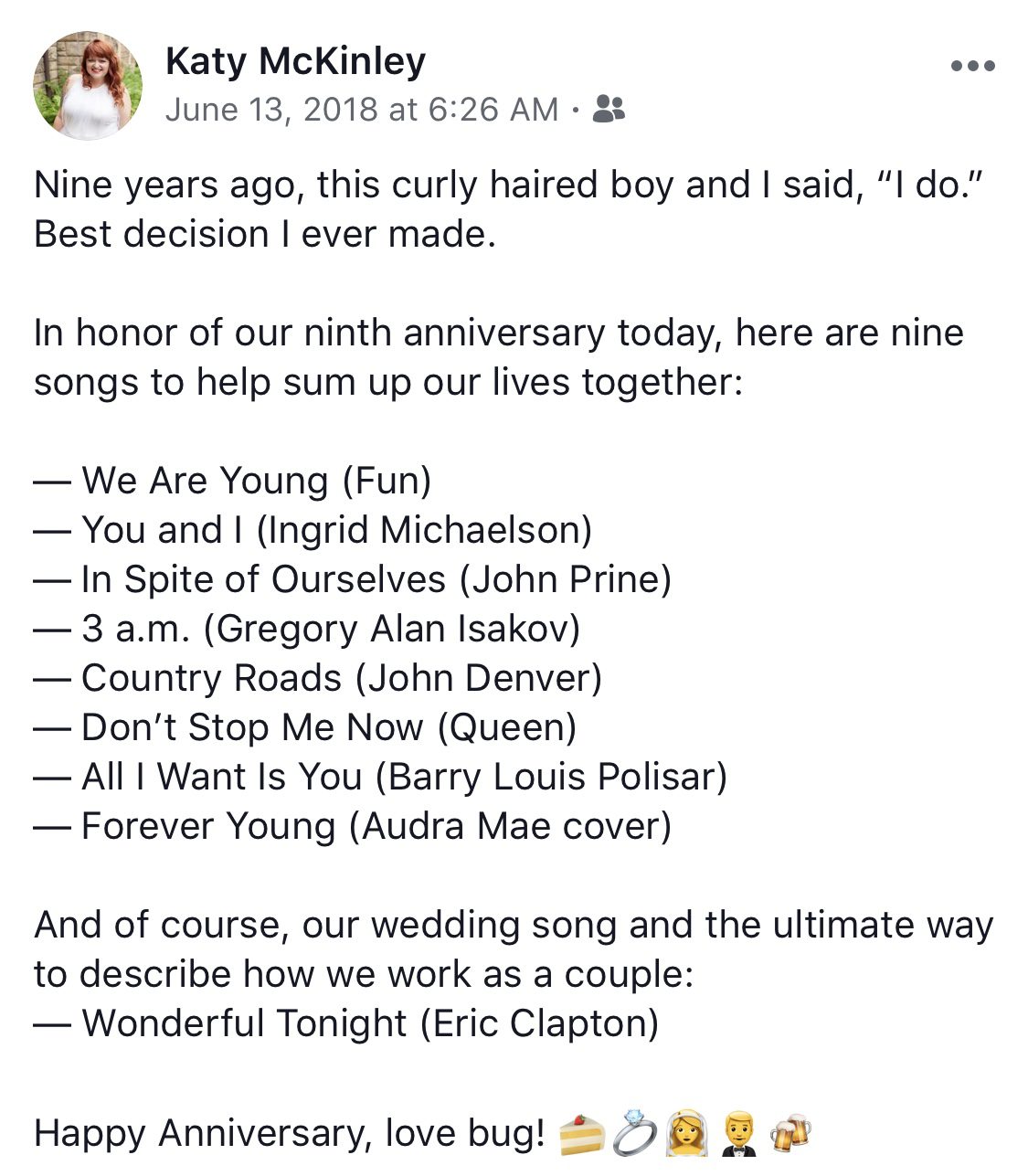Click the bride with veil emoji
1028x1176 pixels.
pyautogui.click(x=688, y=1134)
